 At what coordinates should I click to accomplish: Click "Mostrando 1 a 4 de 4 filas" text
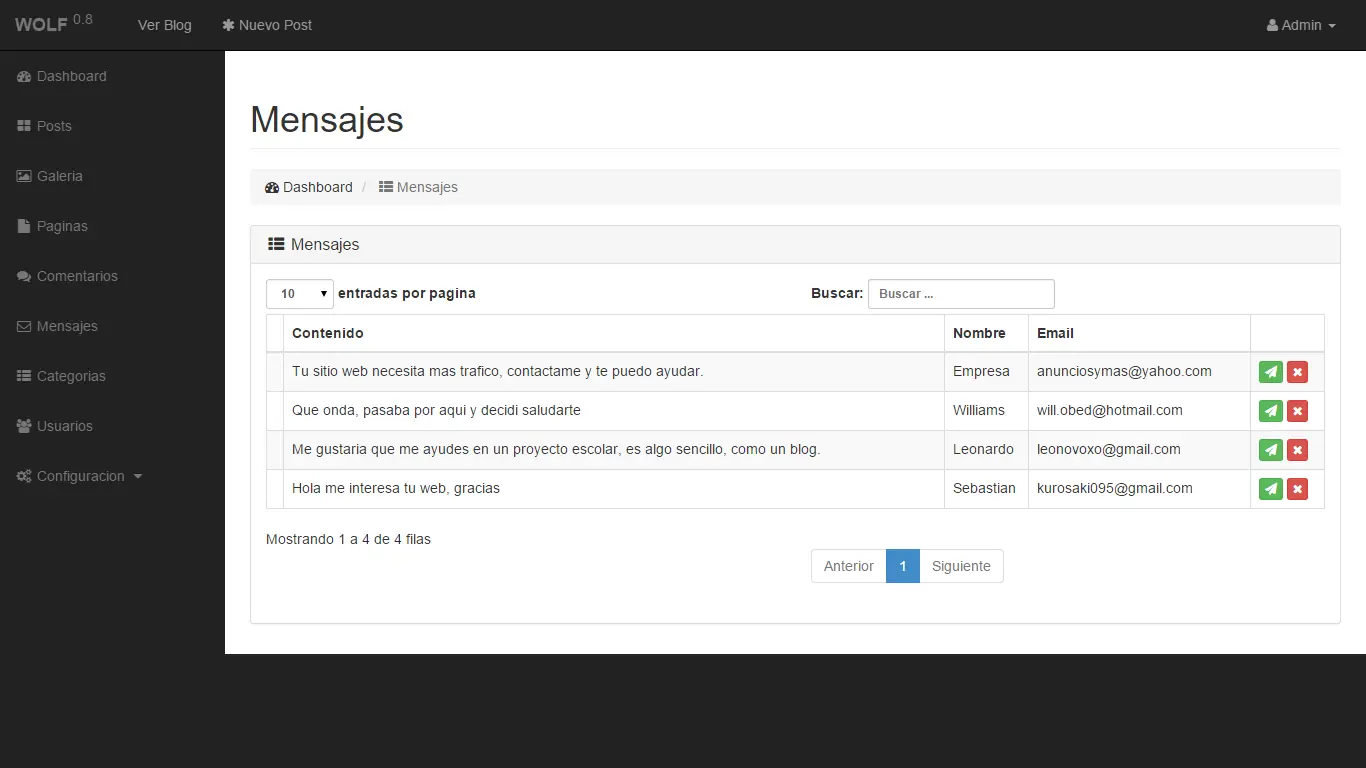[x=348, y=539]
